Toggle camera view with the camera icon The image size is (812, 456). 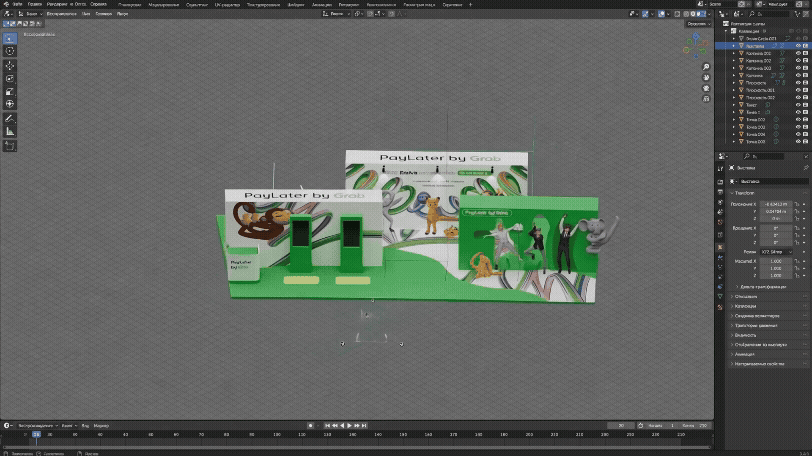click(x=706, y=88)
